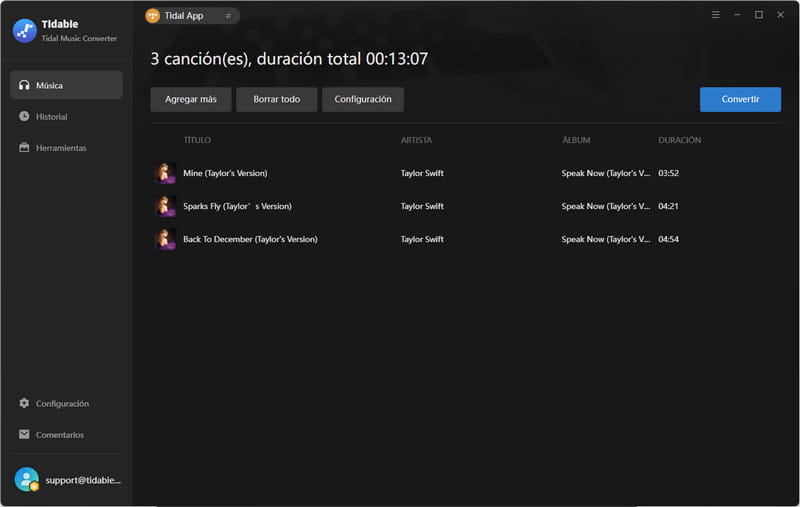Open the Música section
Image resolution: width=800 pixels, height=507 pixels.
coord(66,85)
